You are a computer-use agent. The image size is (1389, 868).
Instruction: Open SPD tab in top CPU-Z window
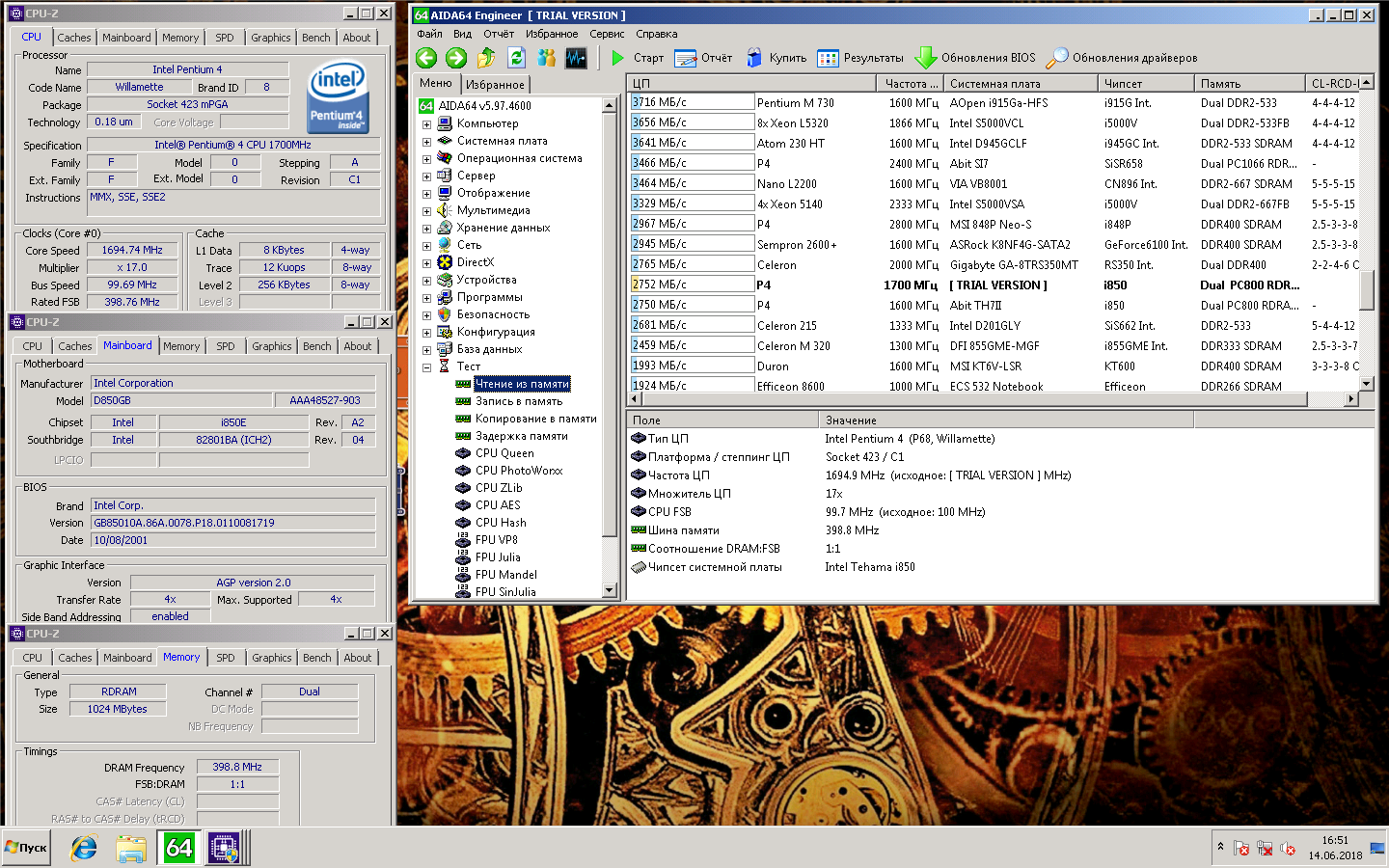[x=225, y=38]
